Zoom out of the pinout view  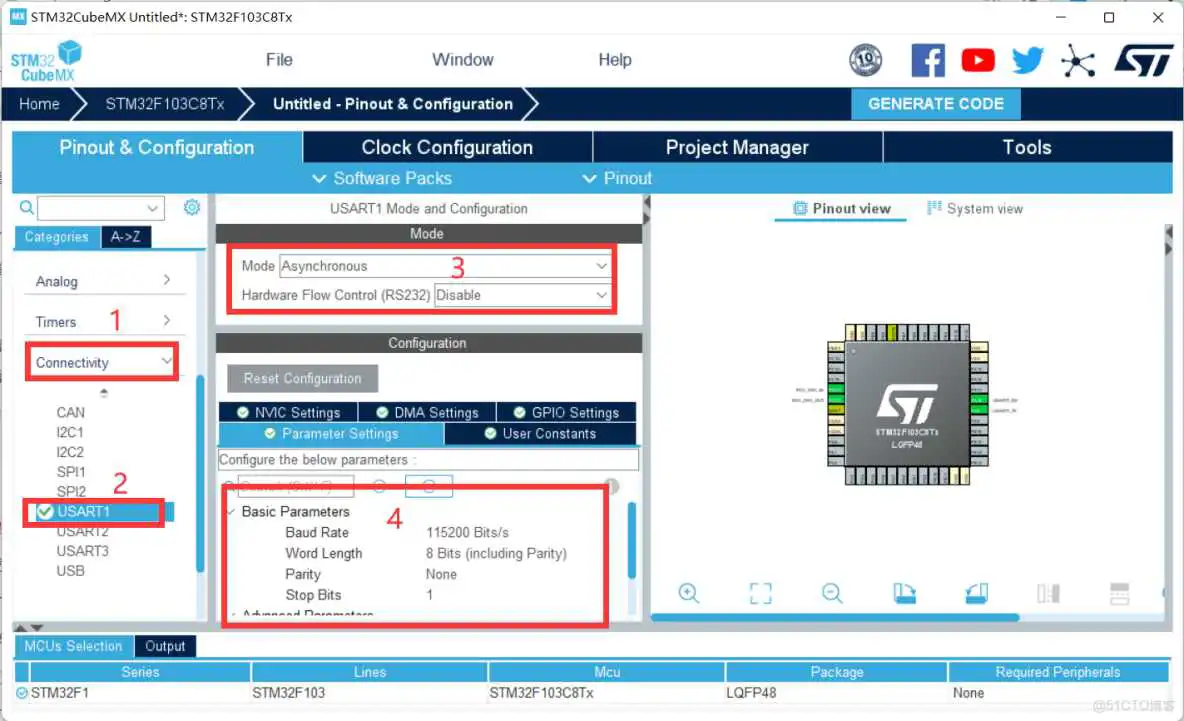click(x=832, y=593)
